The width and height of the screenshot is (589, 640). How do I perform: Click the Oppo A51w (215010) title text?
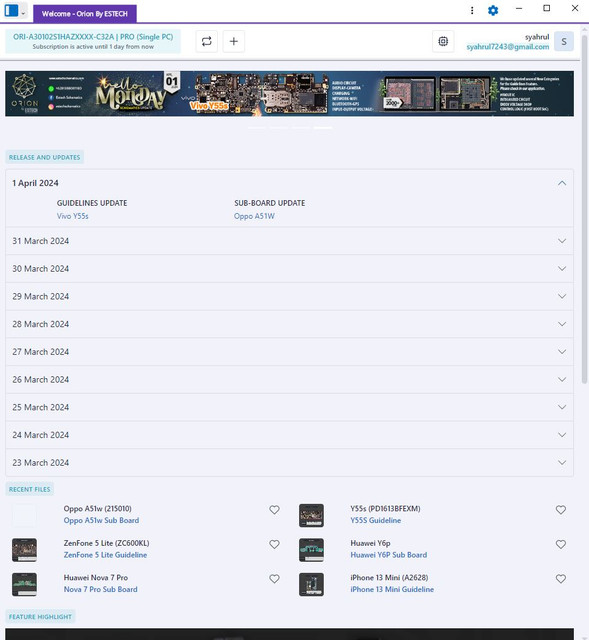(x=98, y=509)
